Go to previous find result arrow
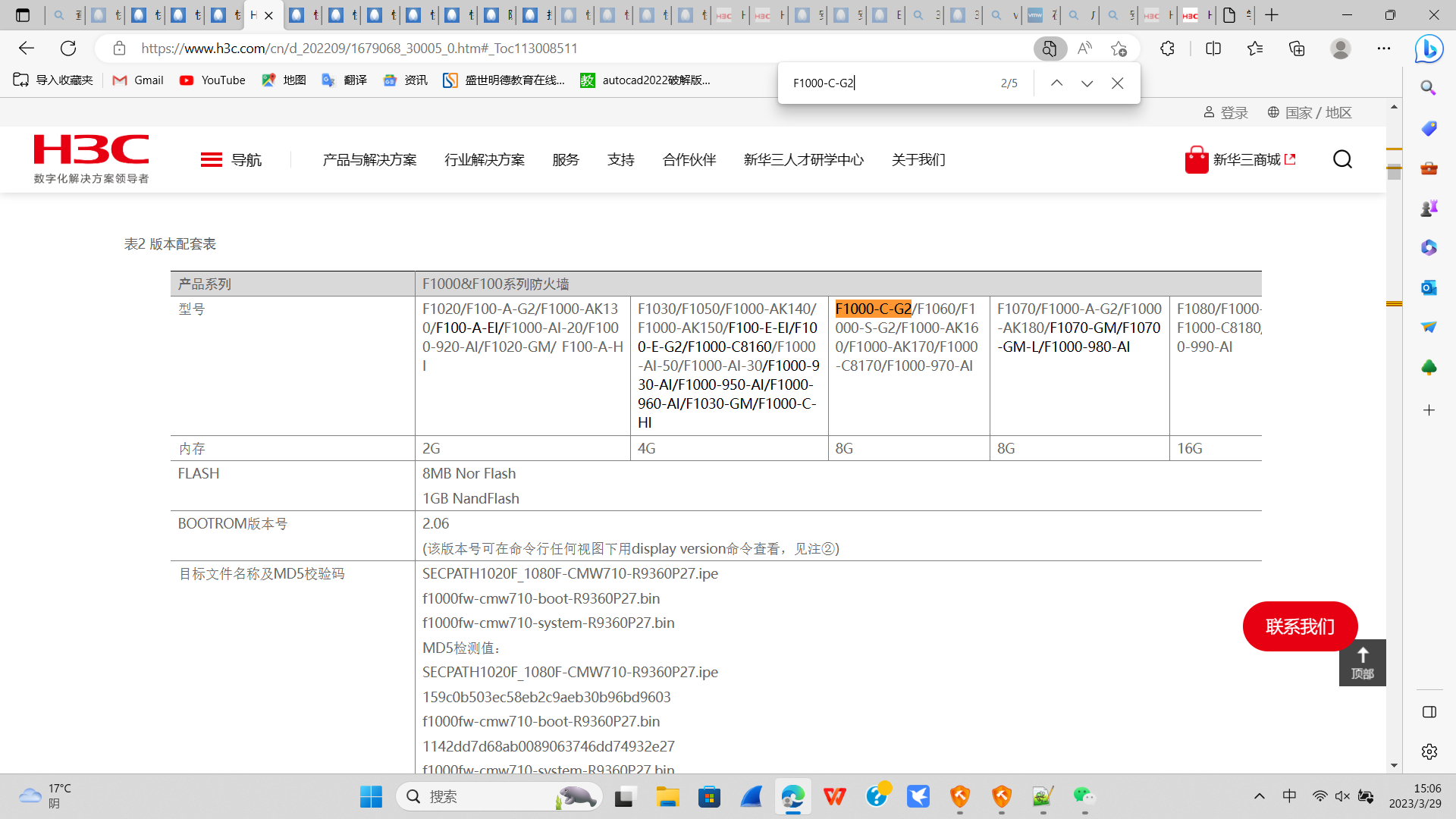 [x=1056, y=83]
